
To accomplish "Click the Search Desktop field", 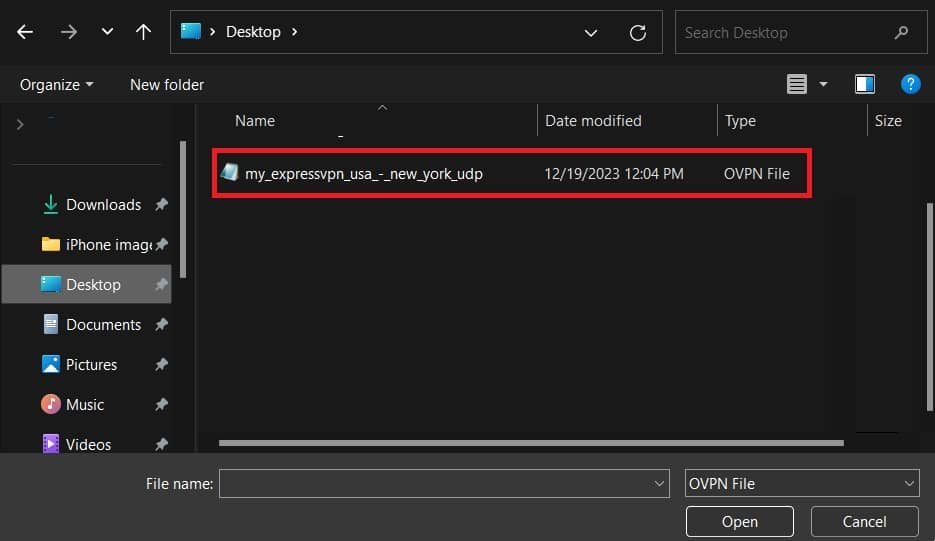I will 801,32.
